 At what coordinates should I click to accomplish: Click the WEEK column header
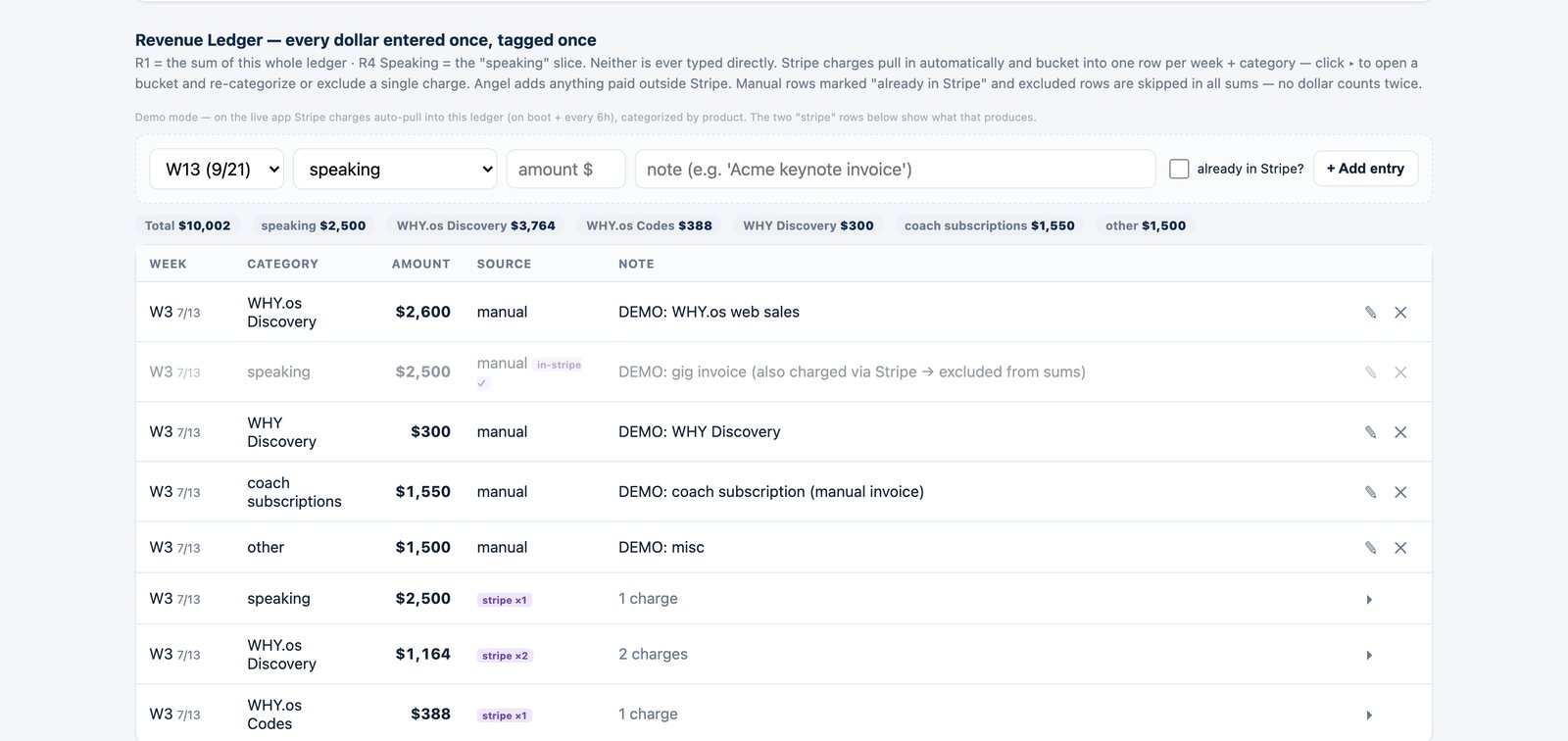point(168,264)
